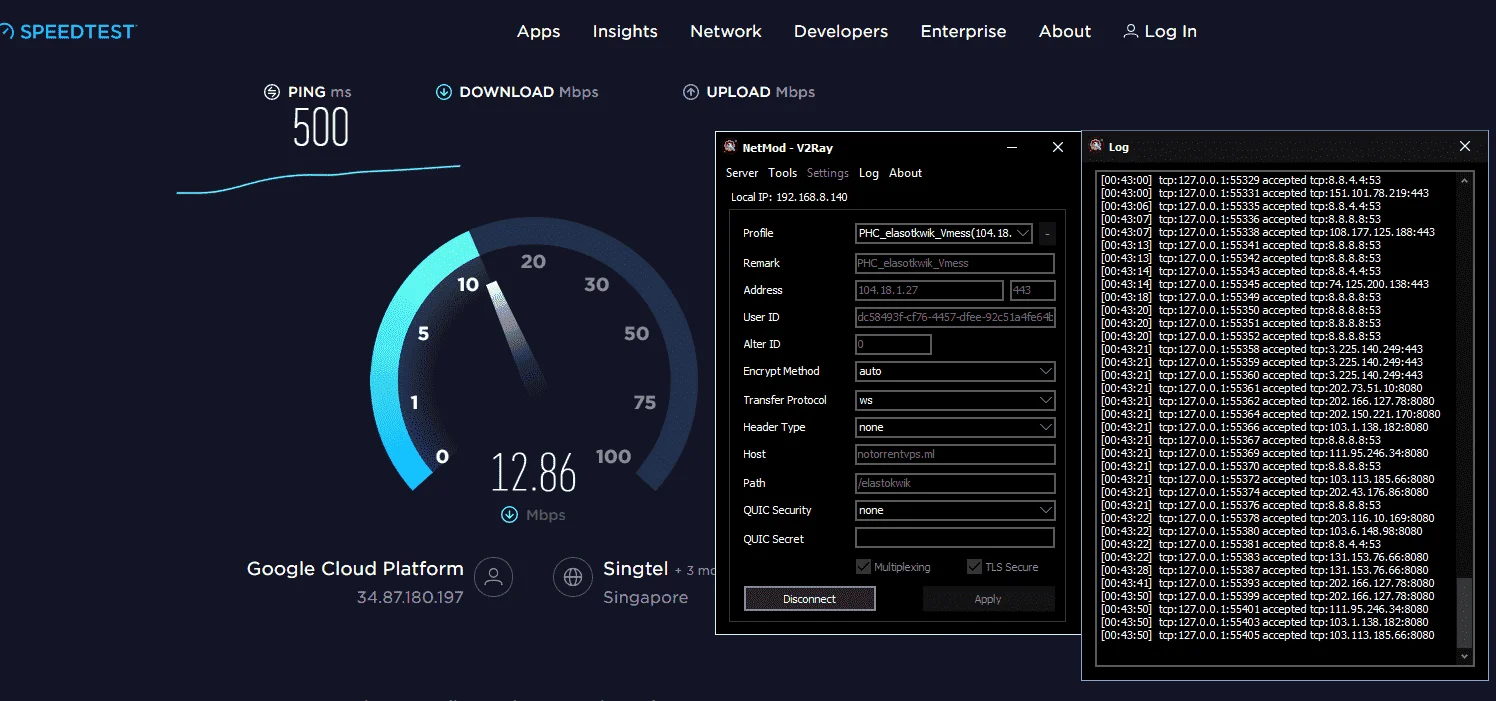This screenshot has width=1496, height=701.
Task: Click the Upload arrow icon
Action: pos(690,92)
